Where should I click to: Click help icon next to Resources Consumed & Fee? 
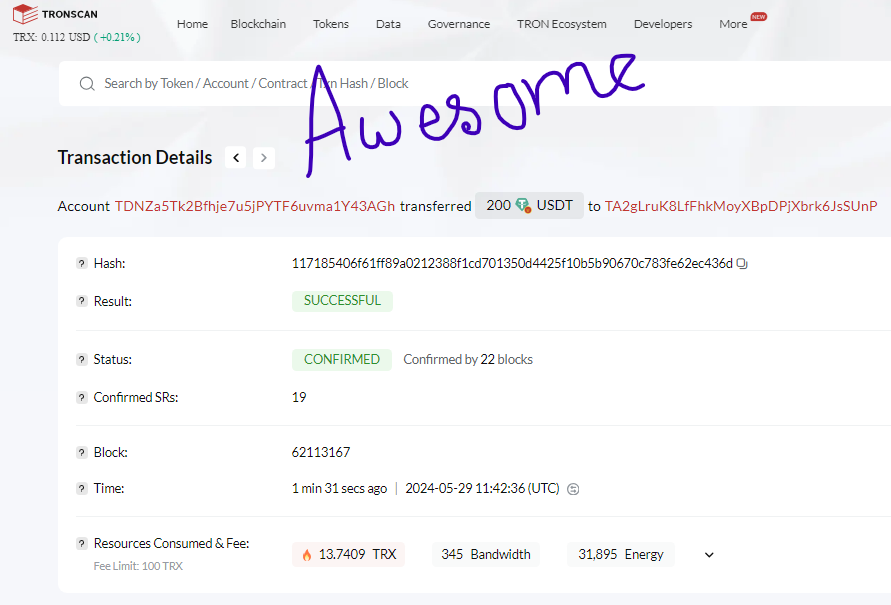(x=82, y=544)
